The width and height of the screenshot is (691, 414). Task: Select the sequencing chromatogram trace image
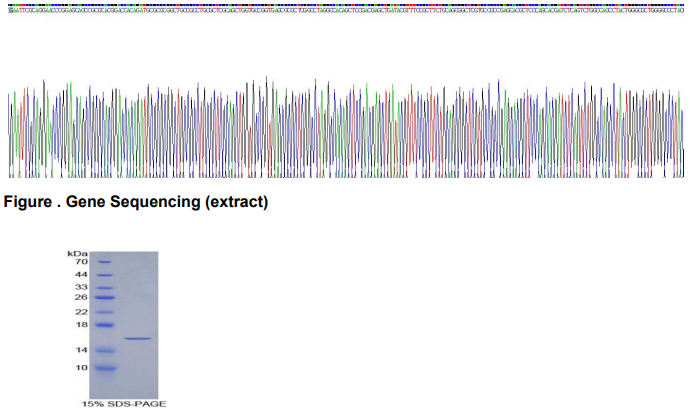[x=346, y=127]
